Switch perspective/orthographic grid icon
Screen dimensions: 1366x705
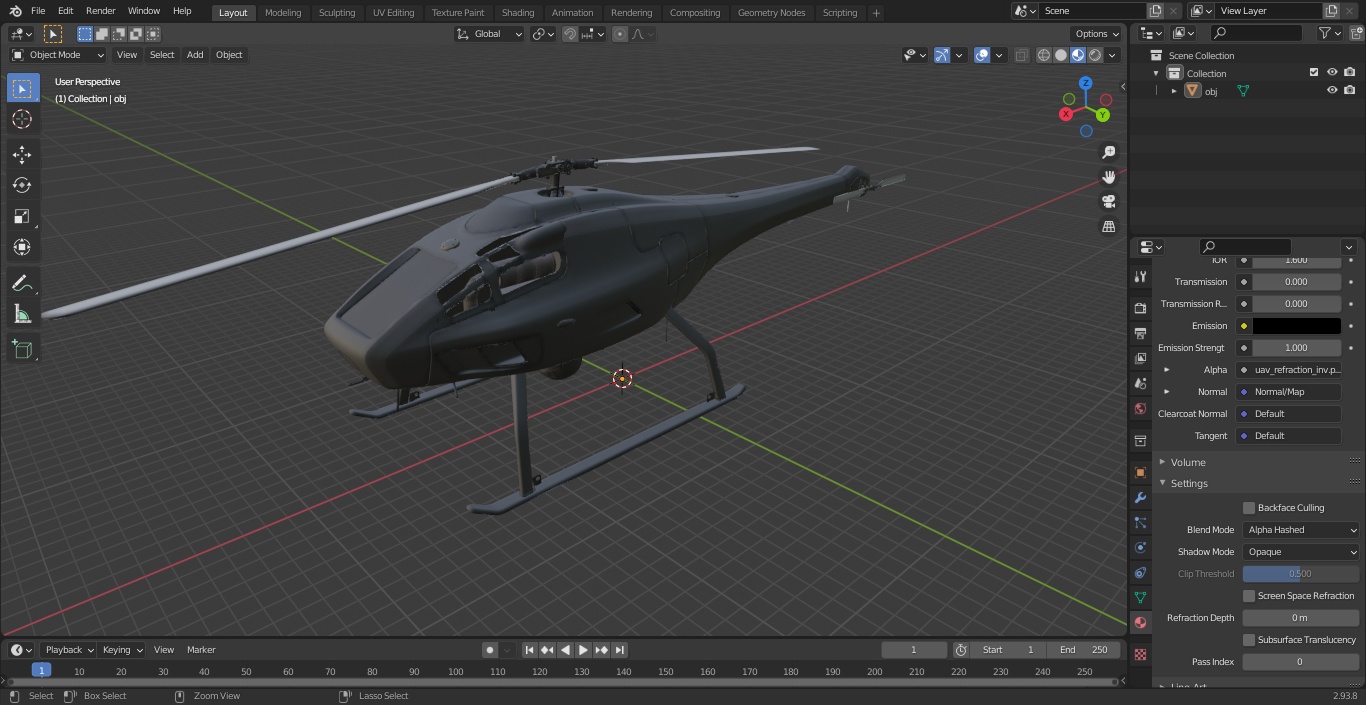[x=1108, y=227]
